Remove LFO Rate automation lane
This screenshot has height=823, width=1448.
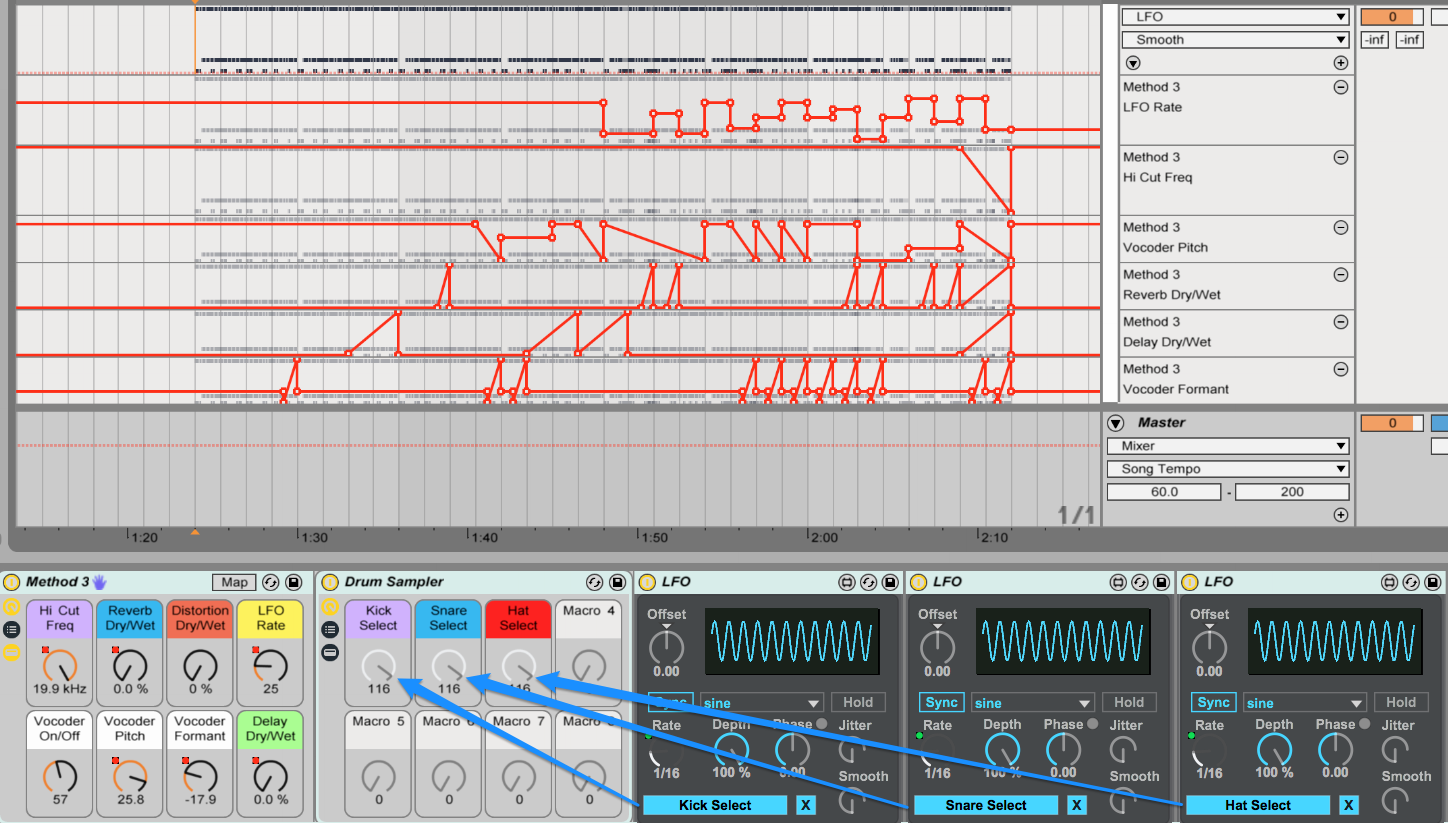pos(1340,87)
